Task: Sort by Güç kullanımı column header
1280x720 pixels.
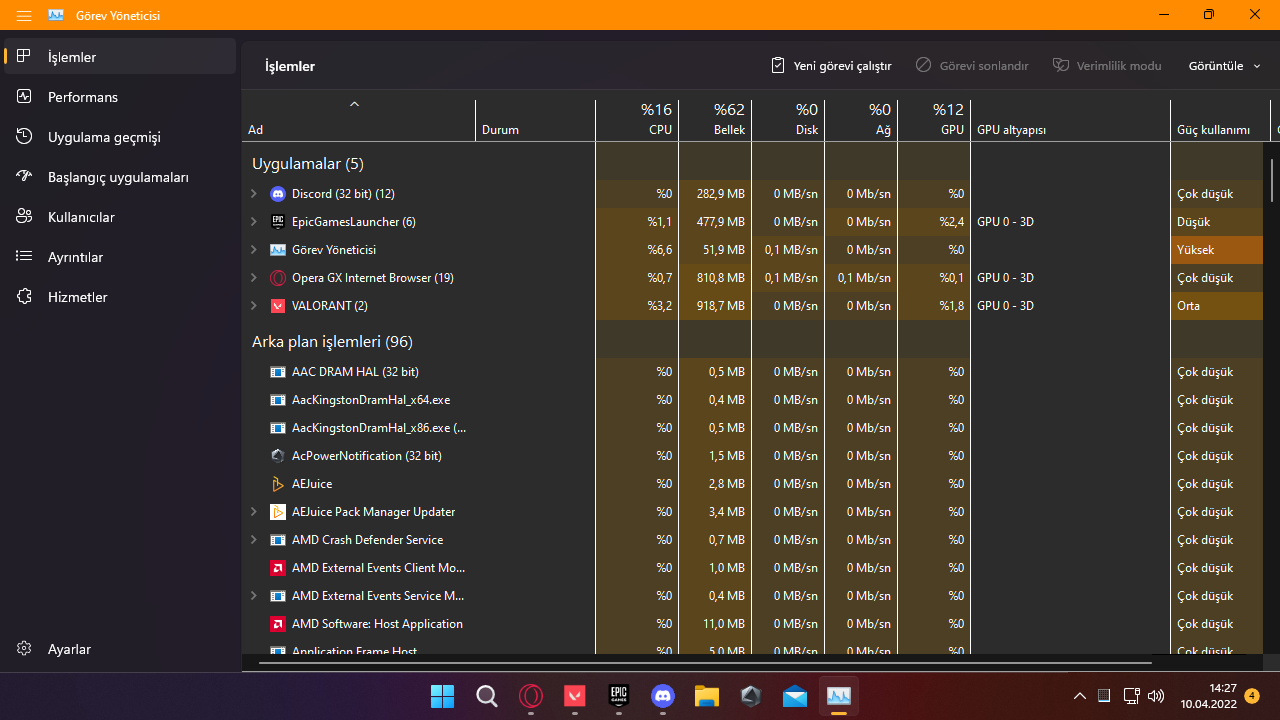Action: point(1217,120)
